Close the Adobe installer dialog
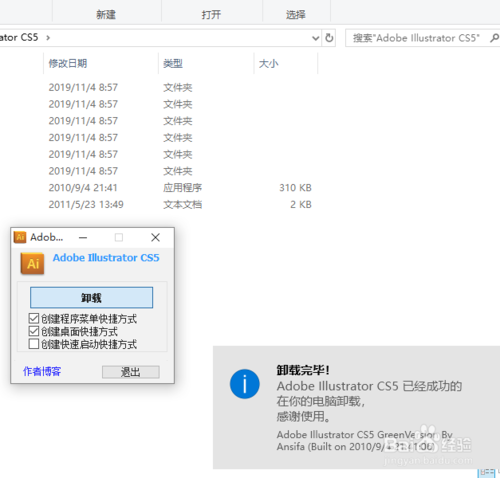Viewport: 500px width, 478px height. point(155,237)
